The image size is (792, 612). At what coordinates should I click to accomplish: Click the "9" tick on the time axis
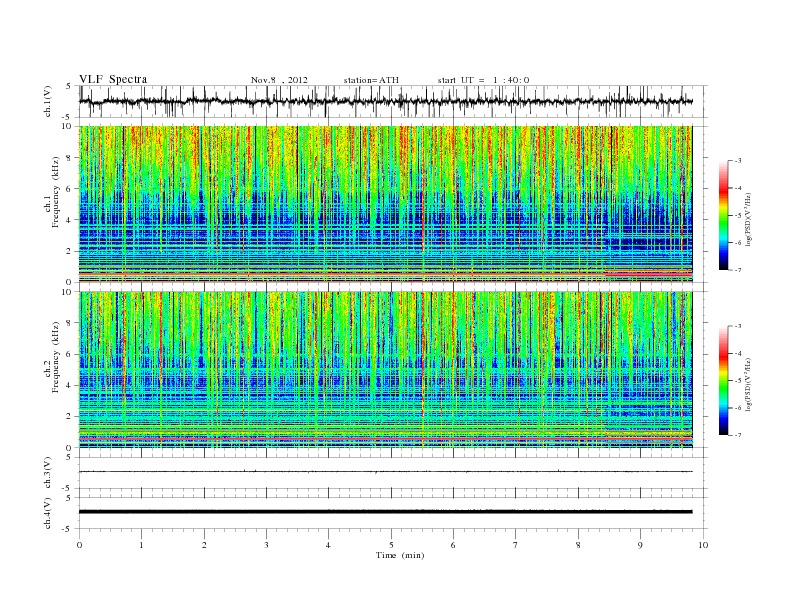click(x=640, y=545)
